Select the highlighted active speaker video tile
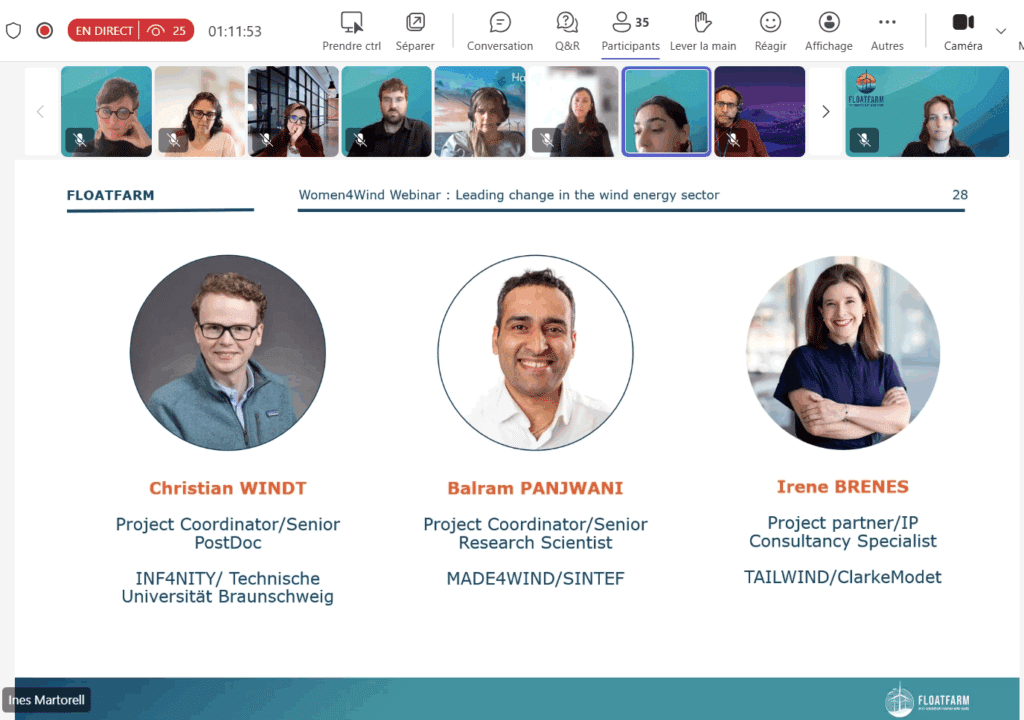 (x=666, y=111)
